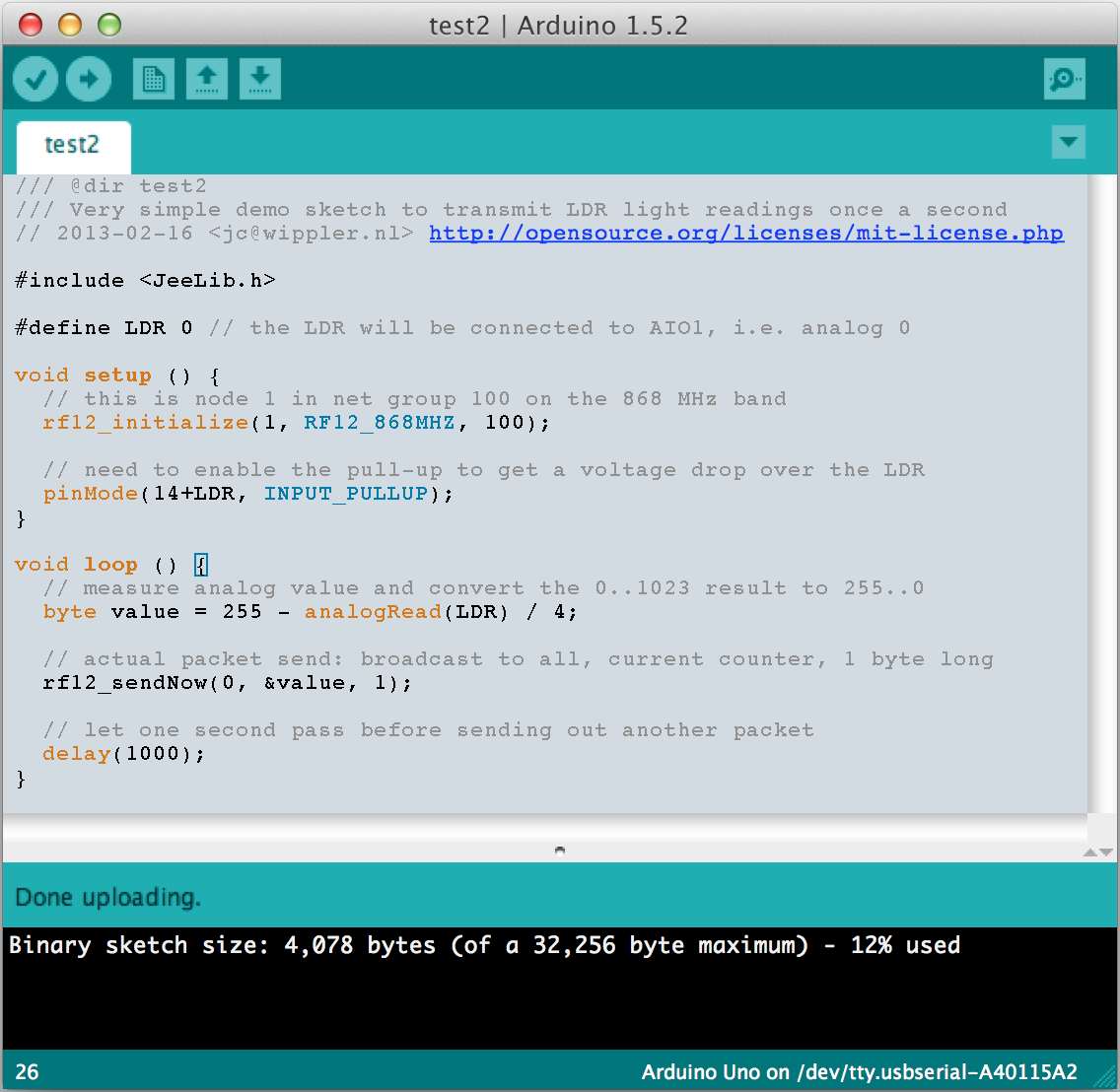
Task: Click the 'Done uploading.' status message
Action: click(x=107, y=897)
